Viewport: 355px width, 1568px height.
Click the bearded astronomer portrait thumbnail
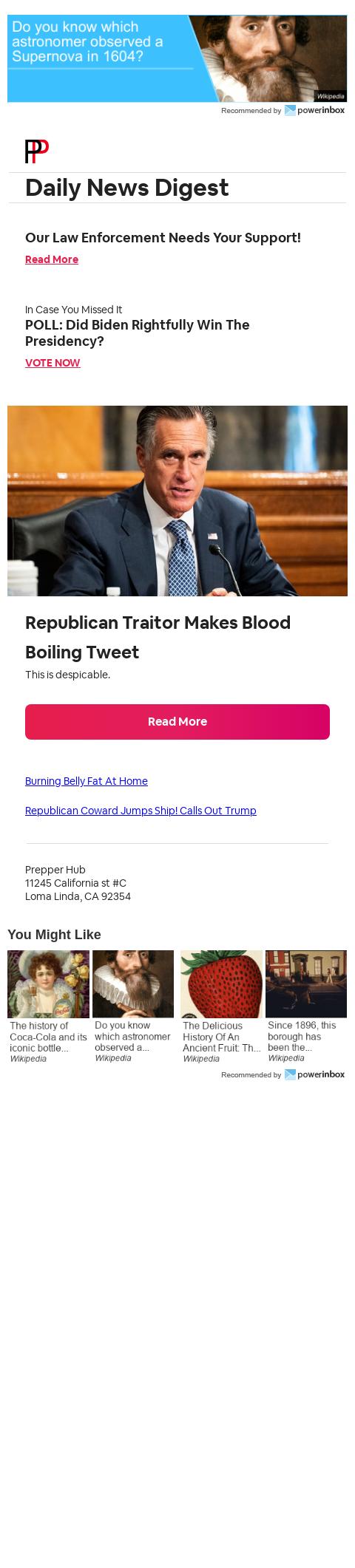coord(133,984)
